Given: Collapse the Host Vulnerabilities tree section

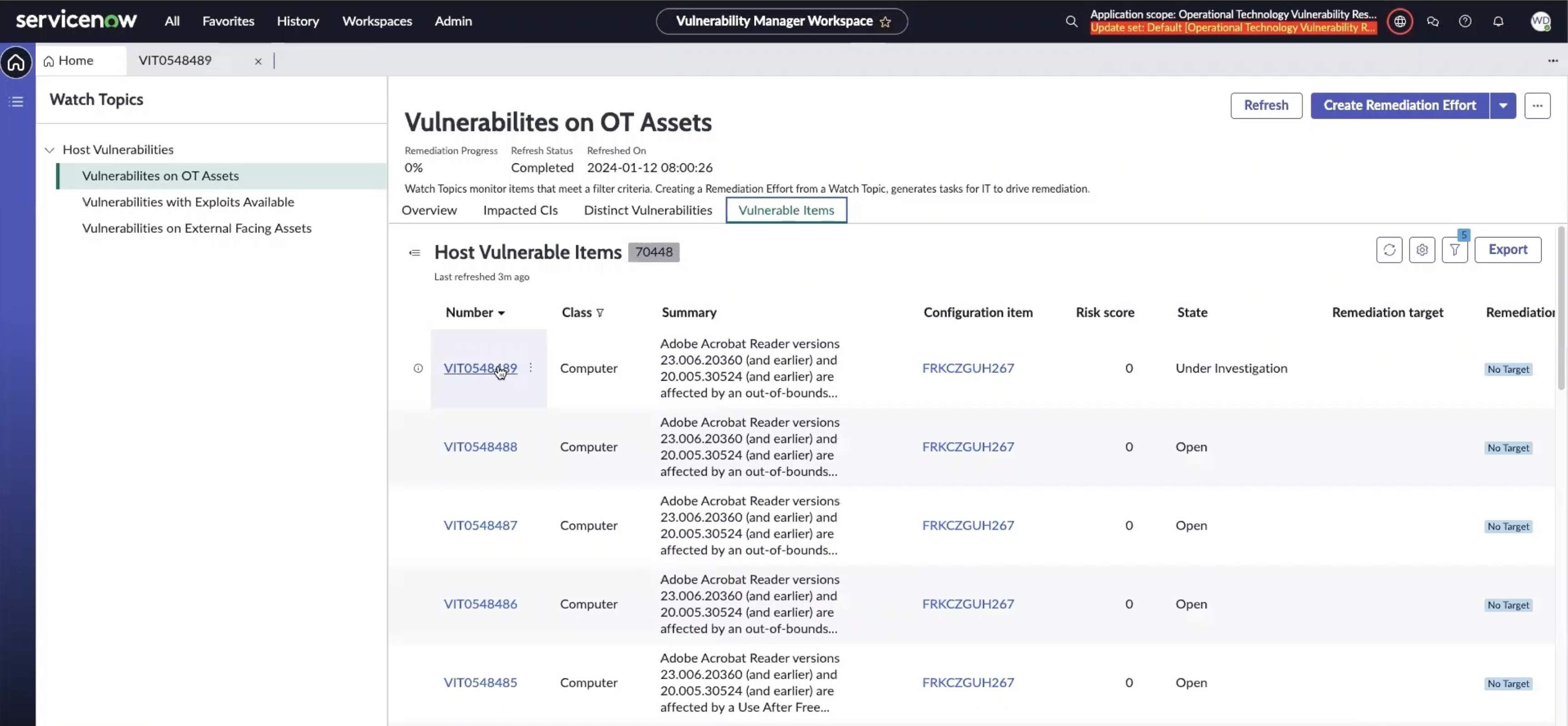Looking at the screenshot, I should tap(50, 149).
